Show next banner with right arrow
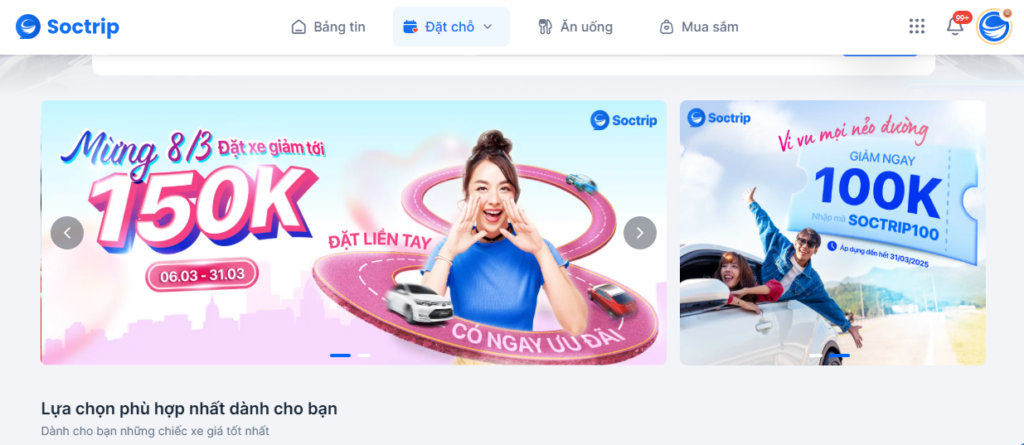Screen dimensions: 1024x445 640,233
